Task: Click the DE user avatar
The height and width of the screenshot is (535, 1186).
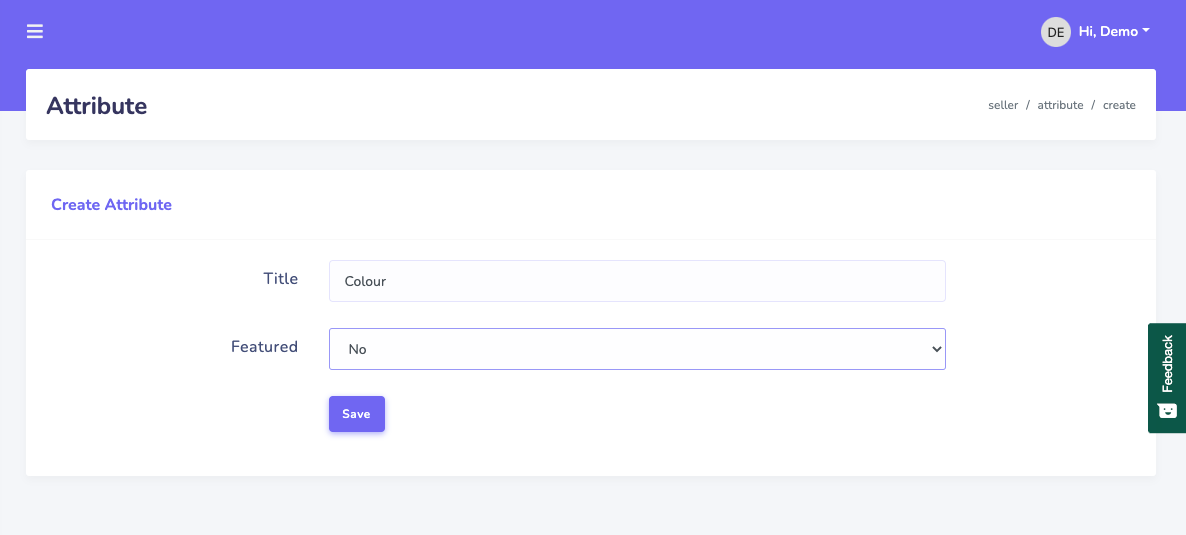Action: click(x=1055, y=32)
